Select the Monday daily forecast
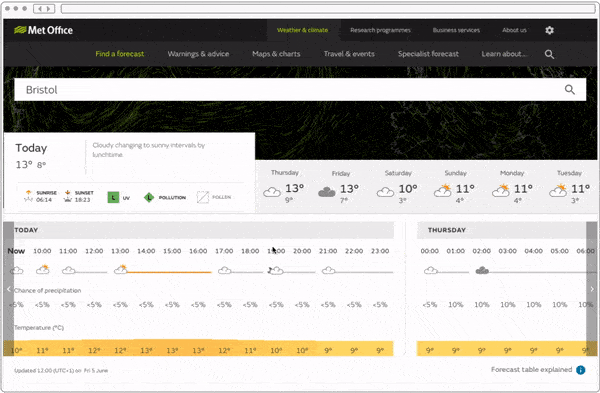Viewport: 600px width, 393px height. (x=512, y=186)
